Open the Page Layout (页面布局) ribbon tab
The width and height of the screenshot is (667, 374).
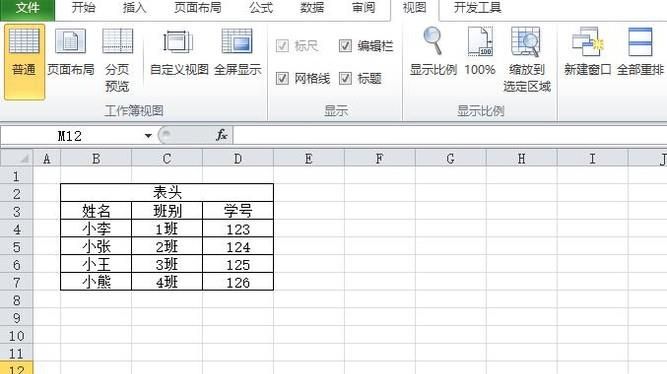197,8
